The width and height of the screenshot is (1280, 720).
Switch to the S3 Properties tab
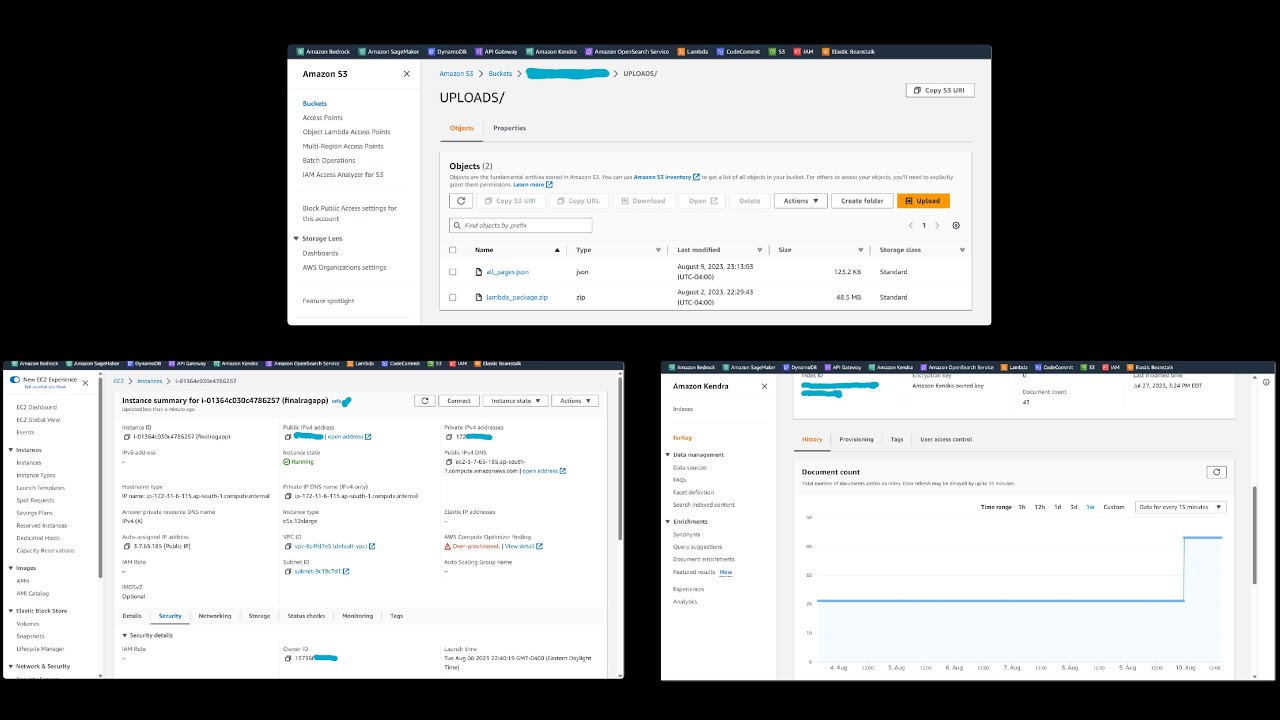[509, 128]
